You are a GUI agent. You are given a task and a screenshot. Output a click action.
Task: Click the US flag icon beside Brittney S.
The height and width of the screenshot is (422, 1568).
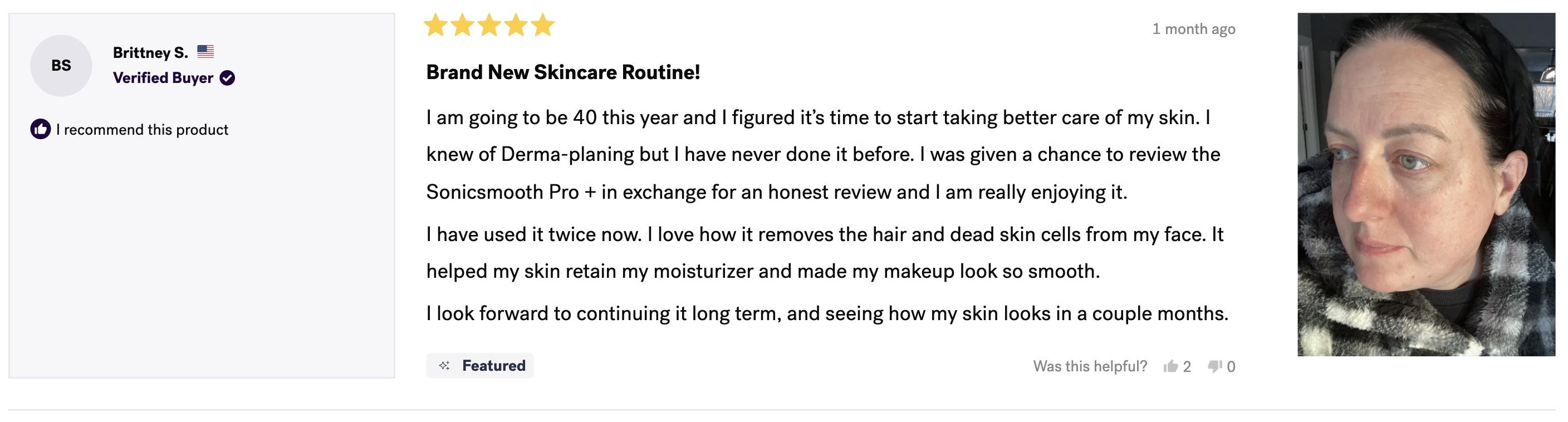pos(205,52)
